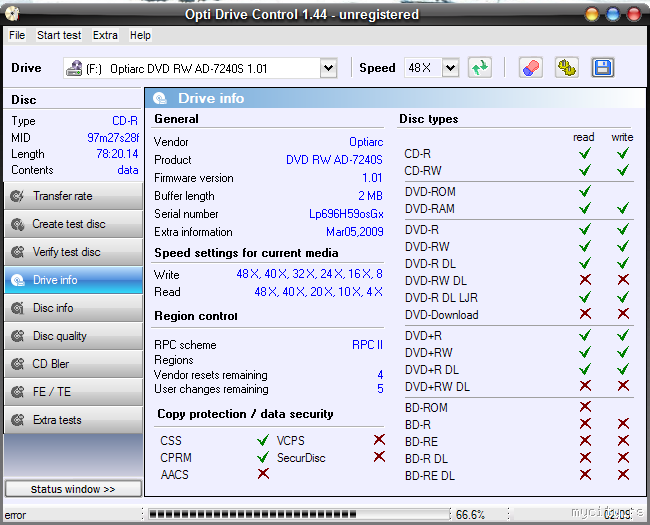Click the green check mark beside CPRM
This screenshot has height=525, width=650.
(x=263, y=457)
